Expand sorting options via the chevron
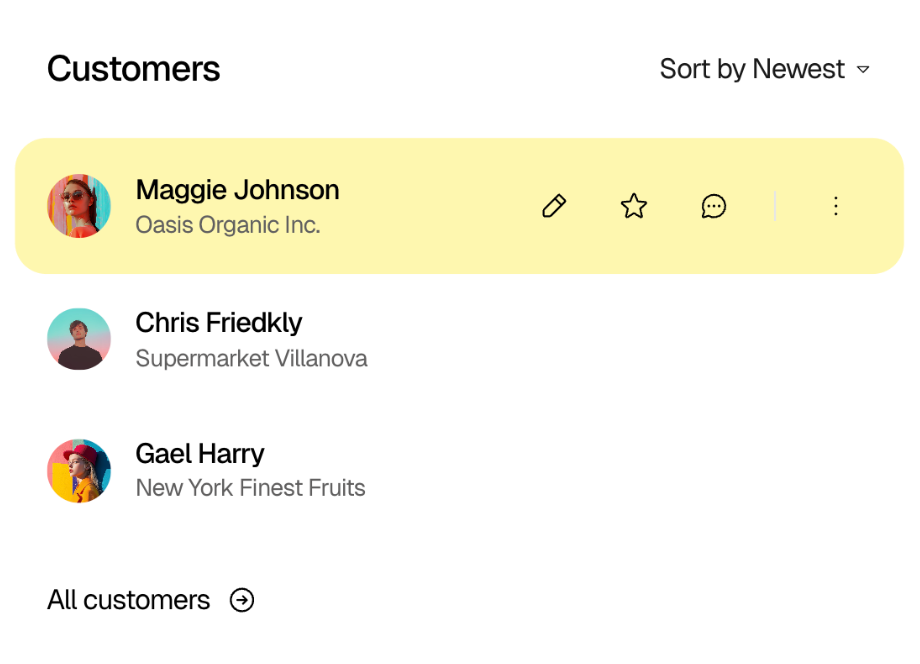The height and width of the screenshot is (664, 920). point(863,70)
